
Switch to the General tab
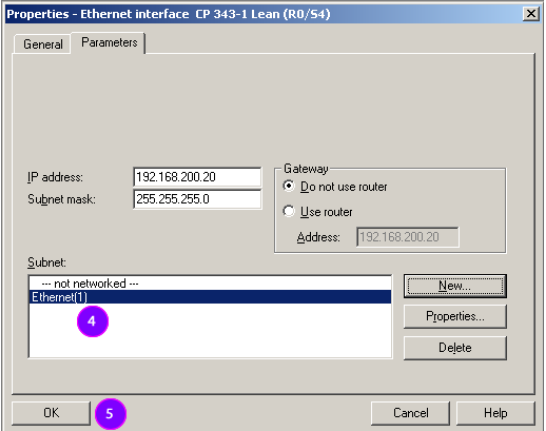pos(42,44)
